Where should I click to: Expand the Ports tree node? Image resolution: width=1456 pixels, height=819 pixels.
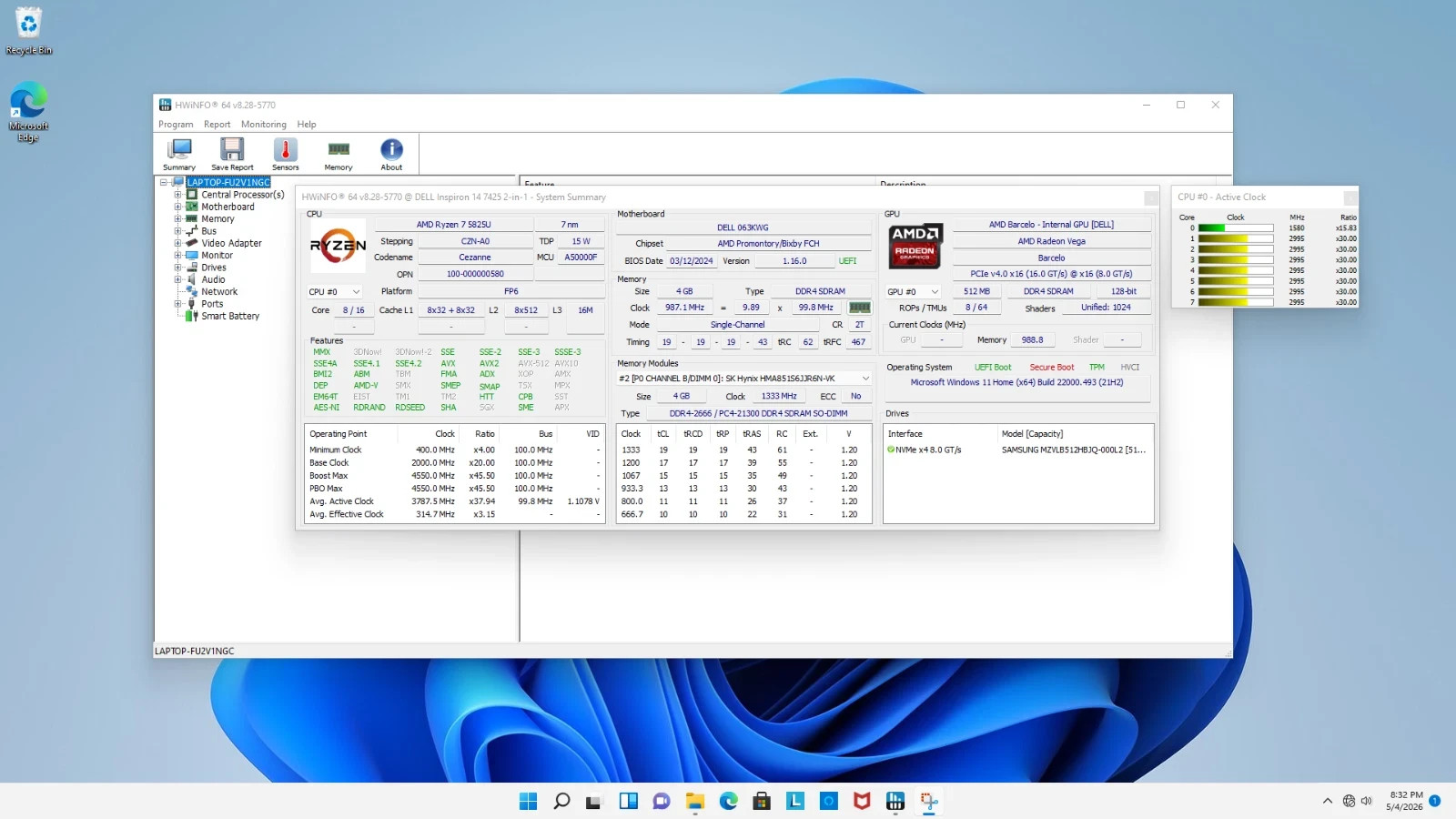point(177,304)
